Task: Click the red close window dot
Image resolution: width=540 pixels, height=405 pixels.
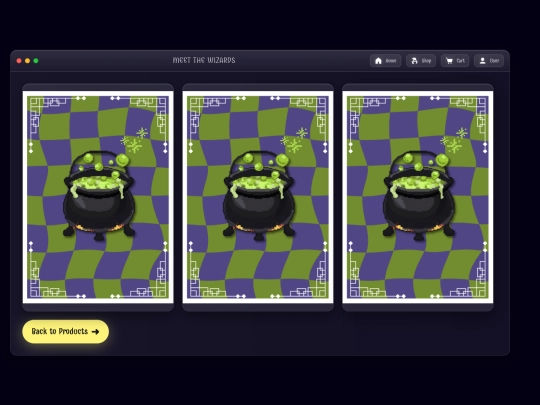Action: coord(19,61)
